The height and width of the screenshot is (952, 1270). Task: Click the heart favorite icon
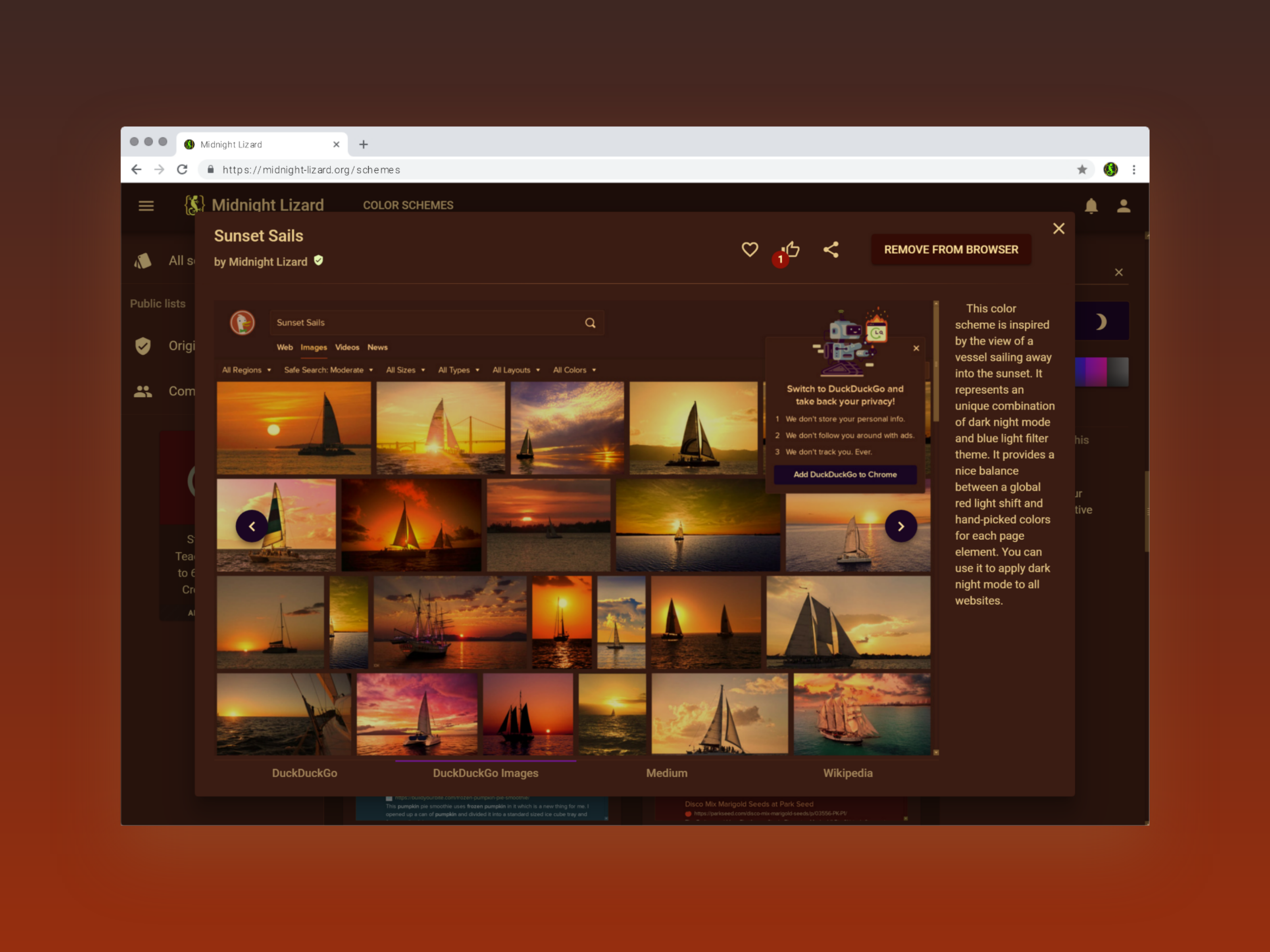click(x=749, y=250)
